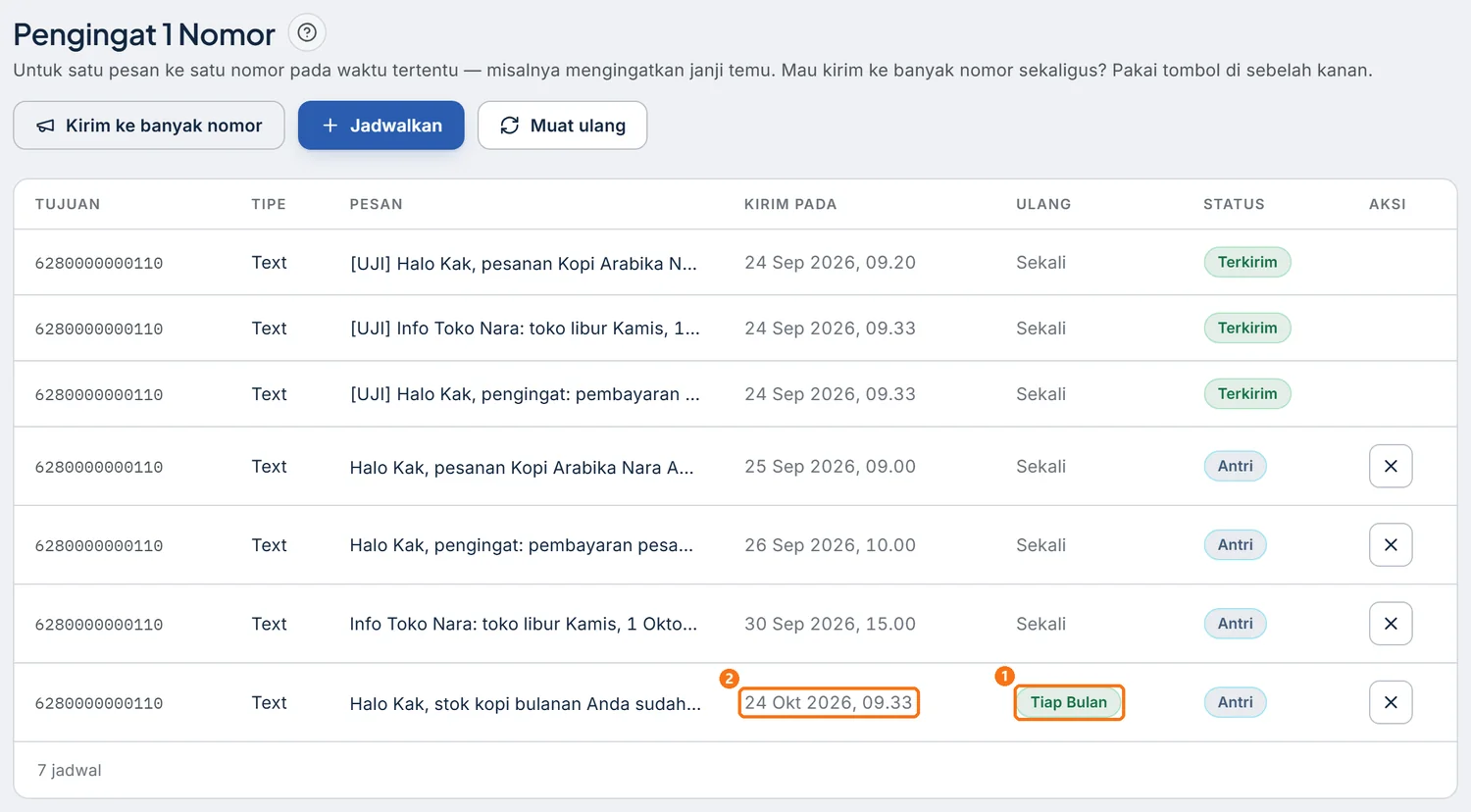Click the Tiap Bulan repeat badge
The image size is (1471, 812).
1069,702
